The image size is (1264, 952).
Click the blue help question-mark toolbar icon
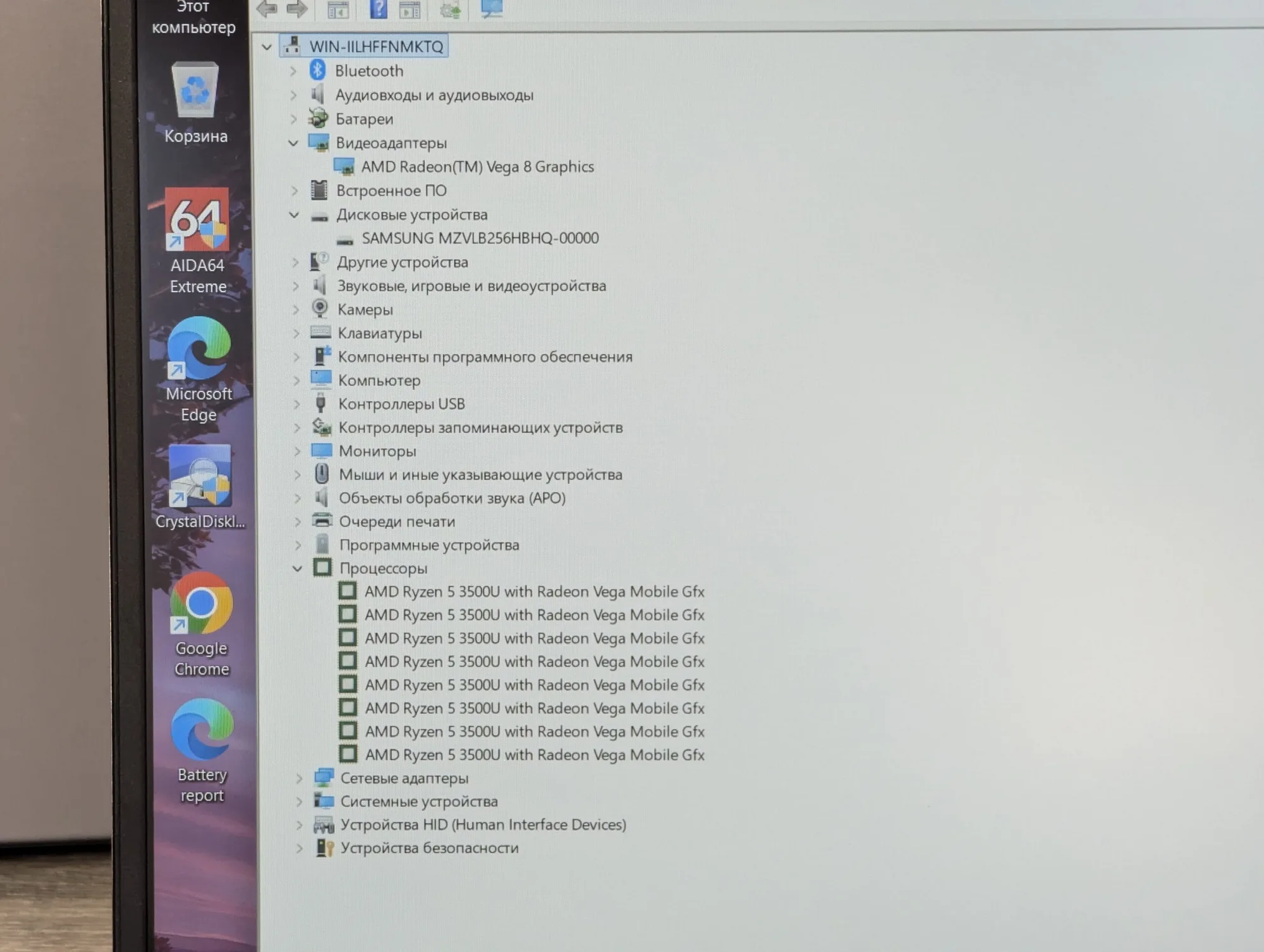(378, 9)
